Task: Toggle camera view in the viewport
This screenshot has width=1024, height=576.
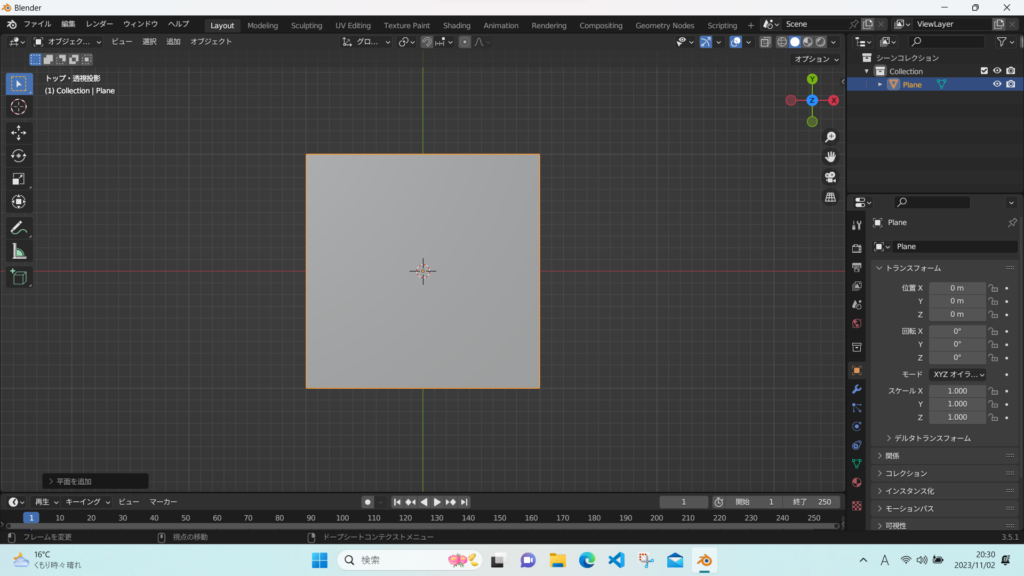Action: click(x=830, y=177)
